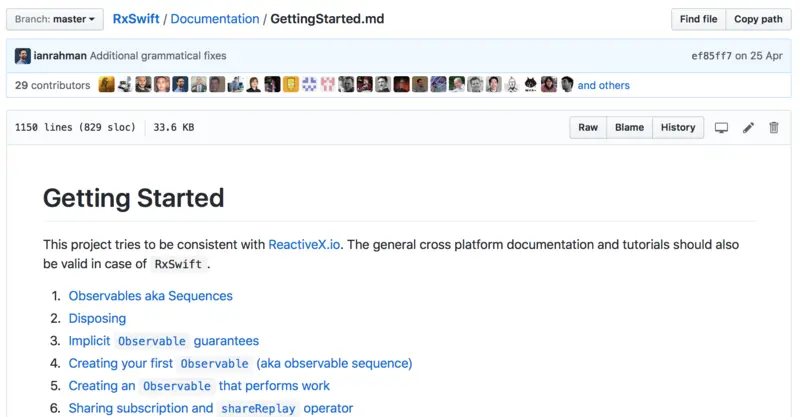View the Raw file
Screen dimensions: 800x417
pos(588,128)
